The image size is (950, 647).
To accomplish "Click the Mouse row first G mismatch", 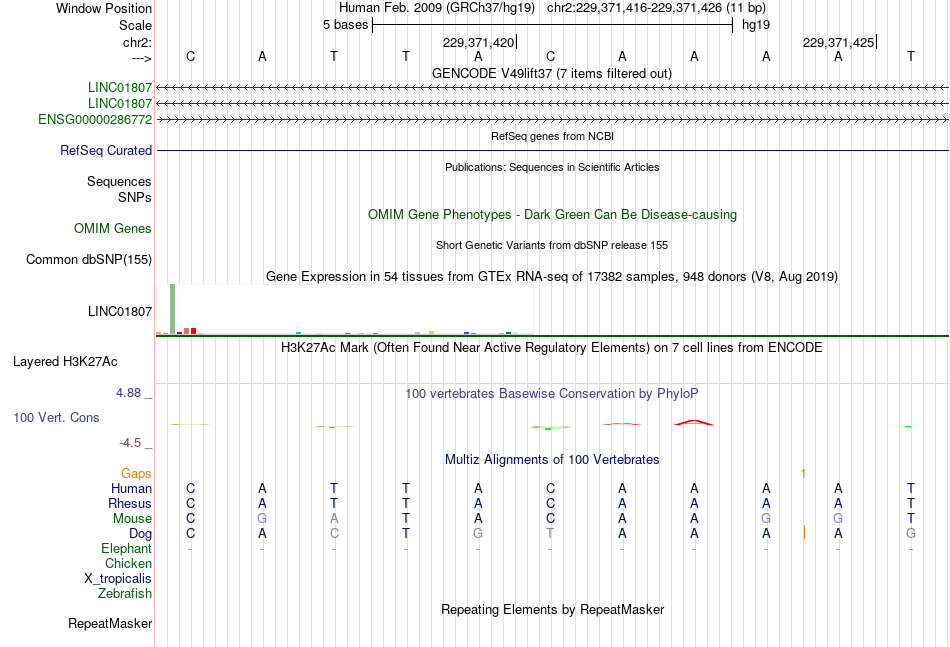I will [262, 519].
